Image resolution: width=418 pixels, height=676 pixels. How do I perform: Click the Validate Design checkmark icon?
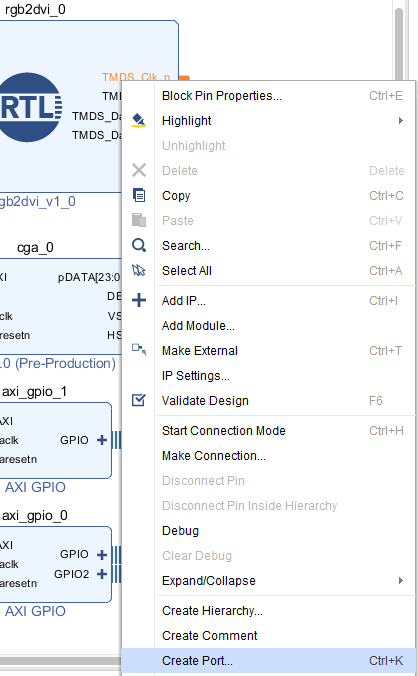coord(139,400)
